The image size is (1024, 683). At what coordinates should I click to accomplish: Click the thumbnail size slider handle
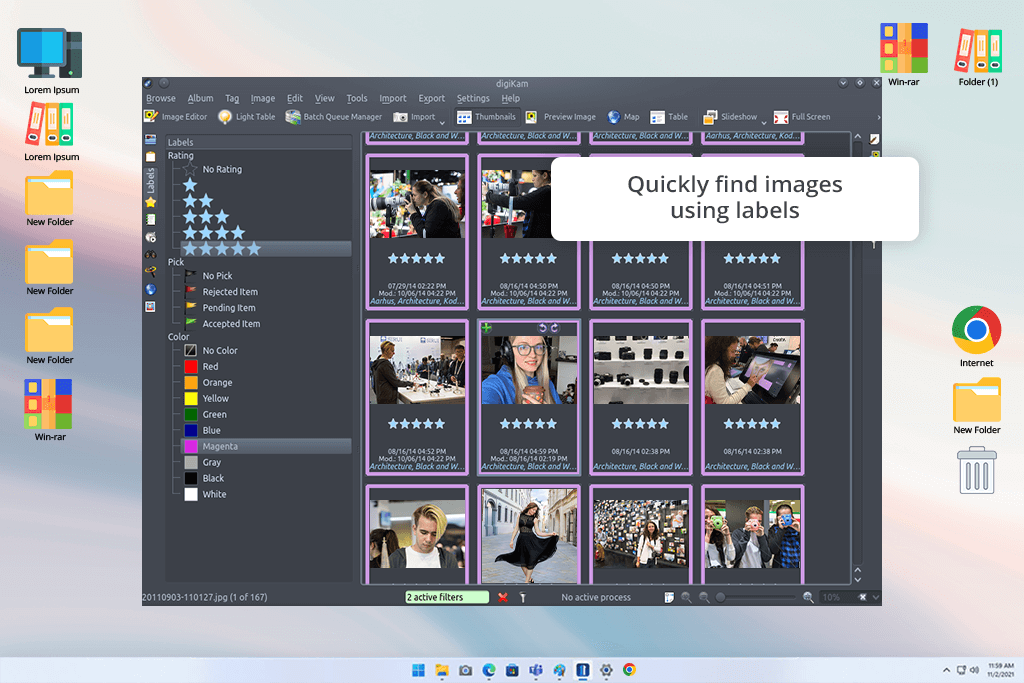click(x=720, y=597)
